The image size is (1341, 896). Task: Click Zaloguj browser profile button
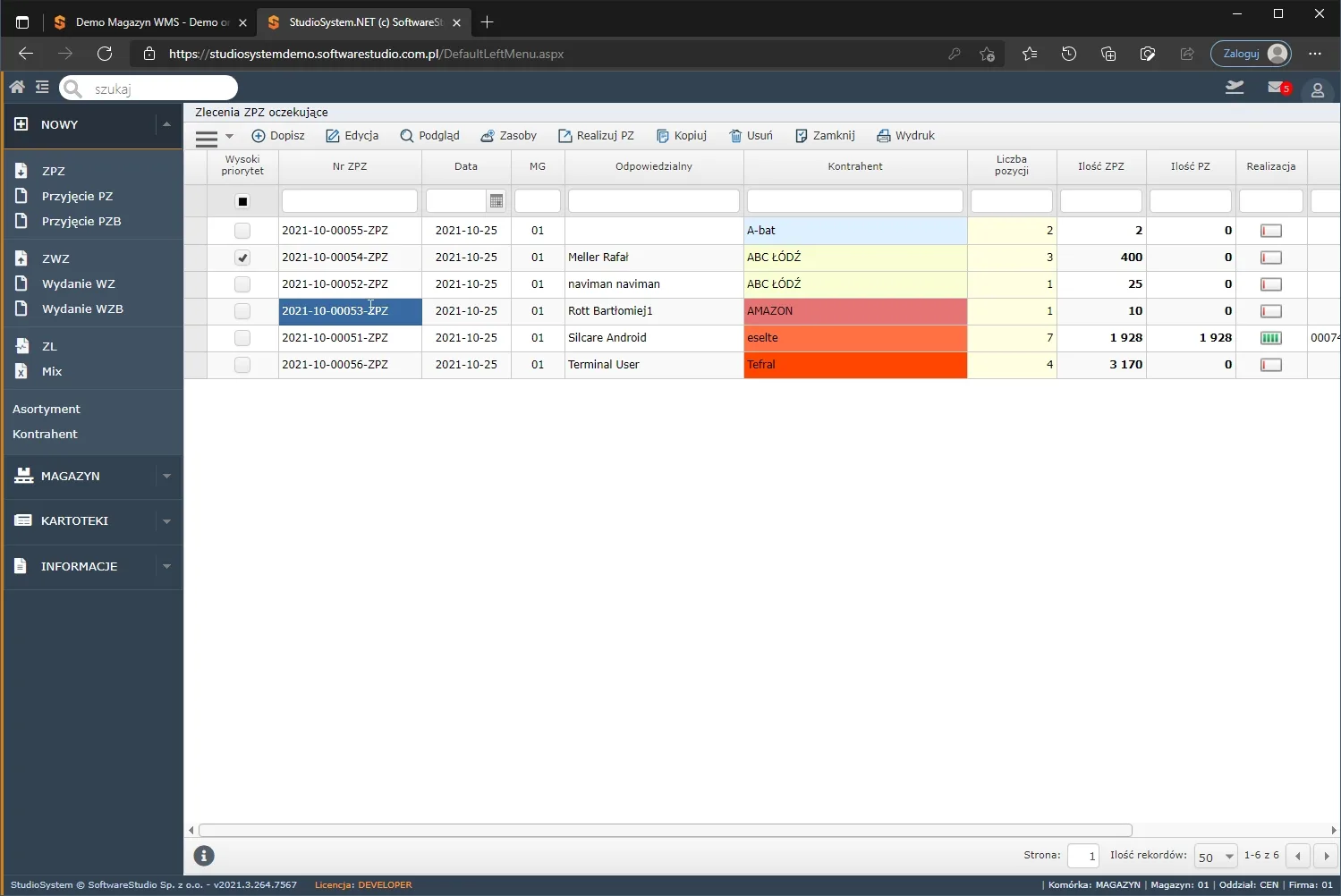click(x=1251, y=54)
